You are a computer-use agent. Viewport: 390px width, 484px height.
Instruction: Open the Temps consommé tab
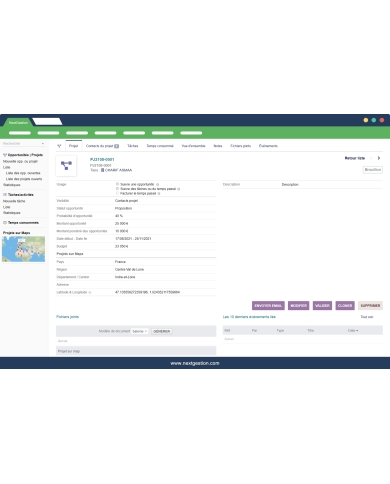point(160,146)
